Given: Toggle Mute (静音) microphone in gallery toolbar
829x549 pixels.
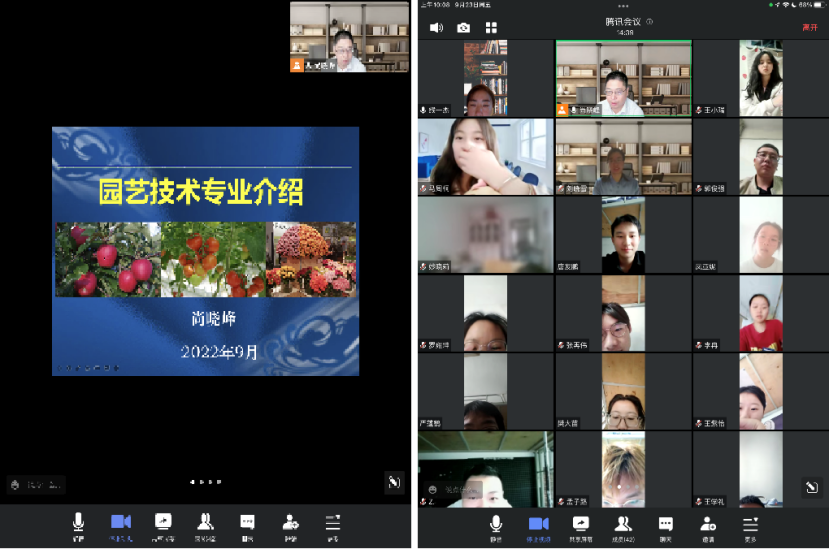Looking at the screenshot, I should point(495,526).
